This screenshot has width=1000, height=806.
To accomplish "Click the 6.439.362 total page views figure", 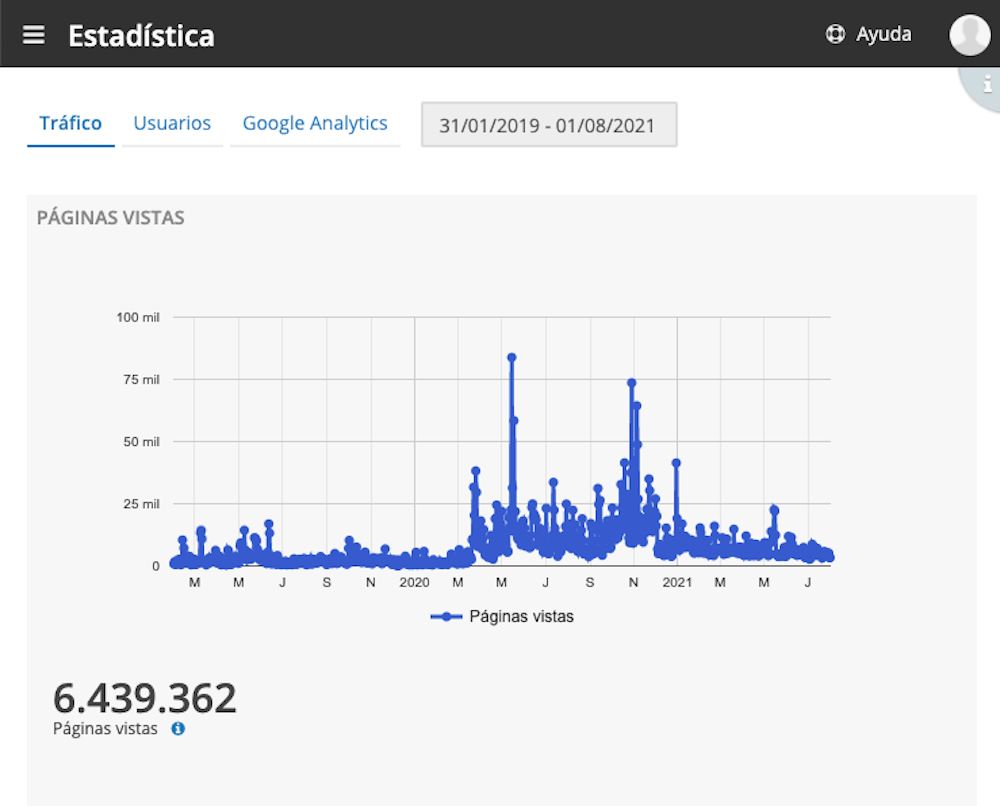I will coord(145,698).
